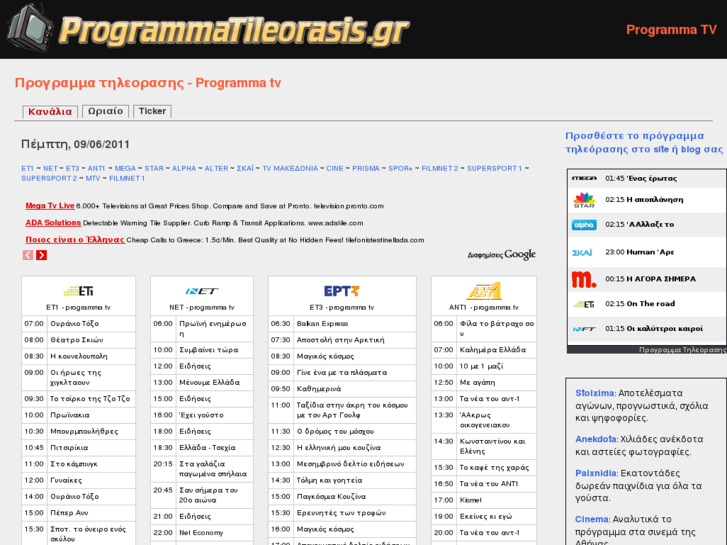
Task: Open the EPT3 channel logo
Action: (x=342, y=291)
